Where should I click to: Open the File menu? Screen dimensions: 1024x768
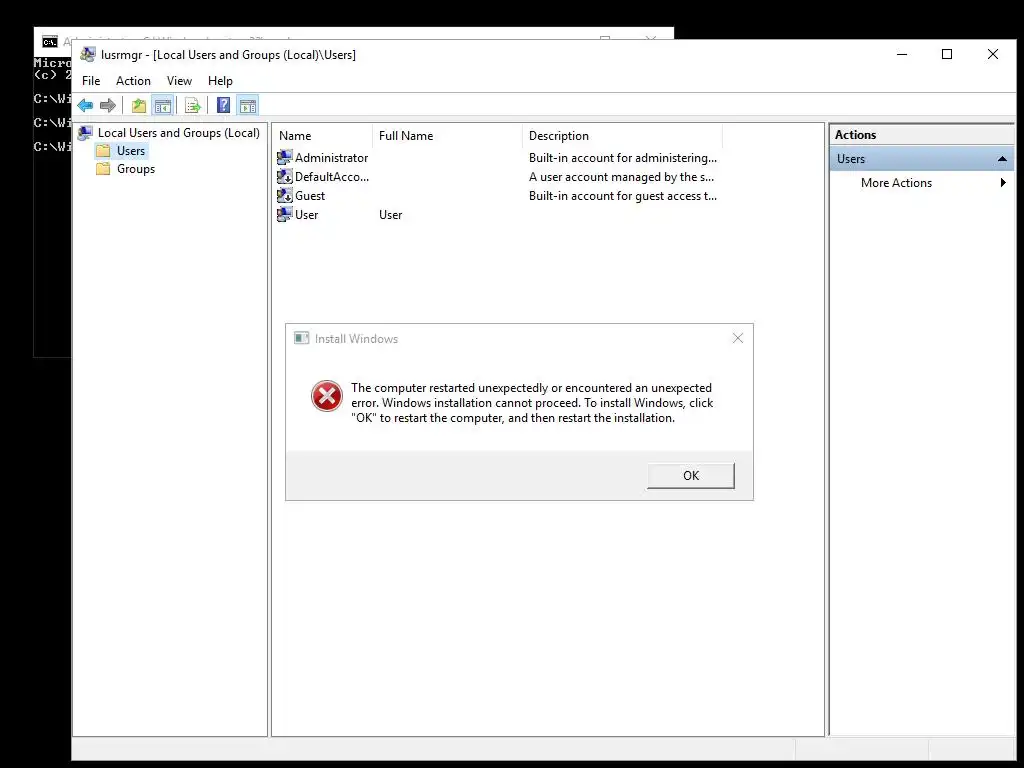pyautogui.click(x=91, y=81)
